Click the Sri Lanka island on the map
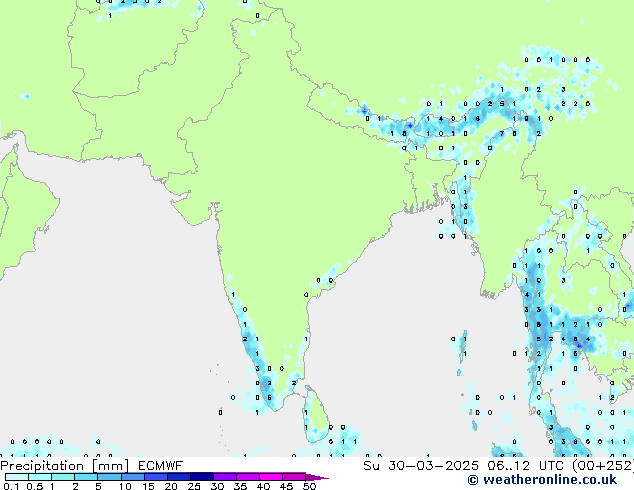Image resolution: width=634 pixels, height=490 pixels. pos(315,414)
